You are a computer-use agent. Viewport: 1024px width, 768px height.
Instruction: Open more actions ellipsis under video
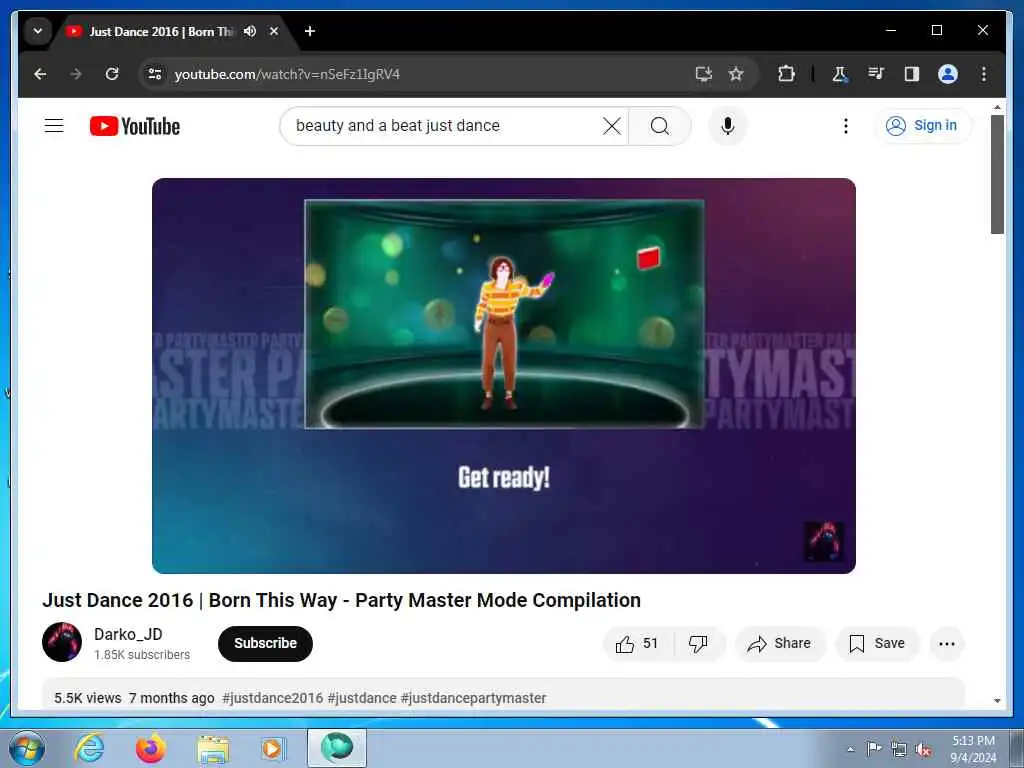[947, 643]
